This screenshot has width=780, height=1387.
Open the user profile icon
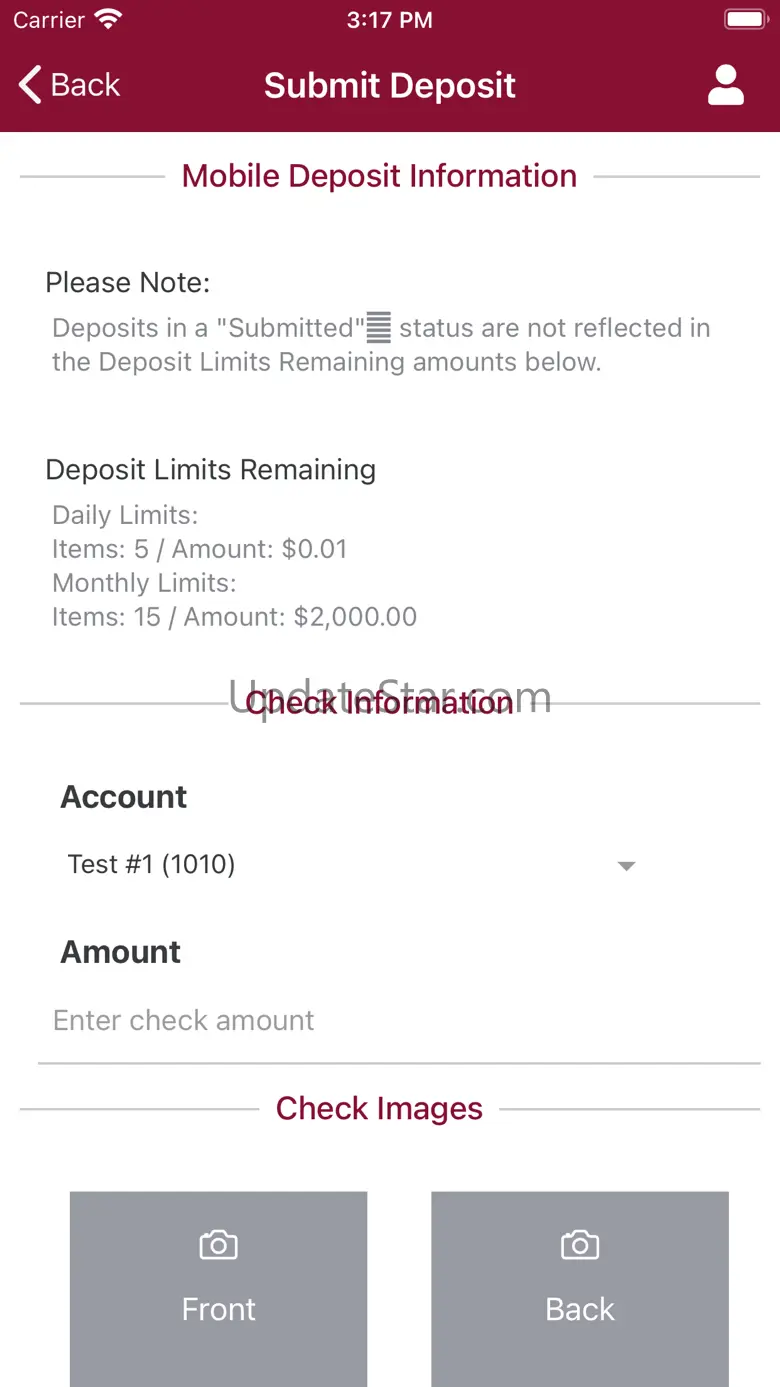point(726,85)
